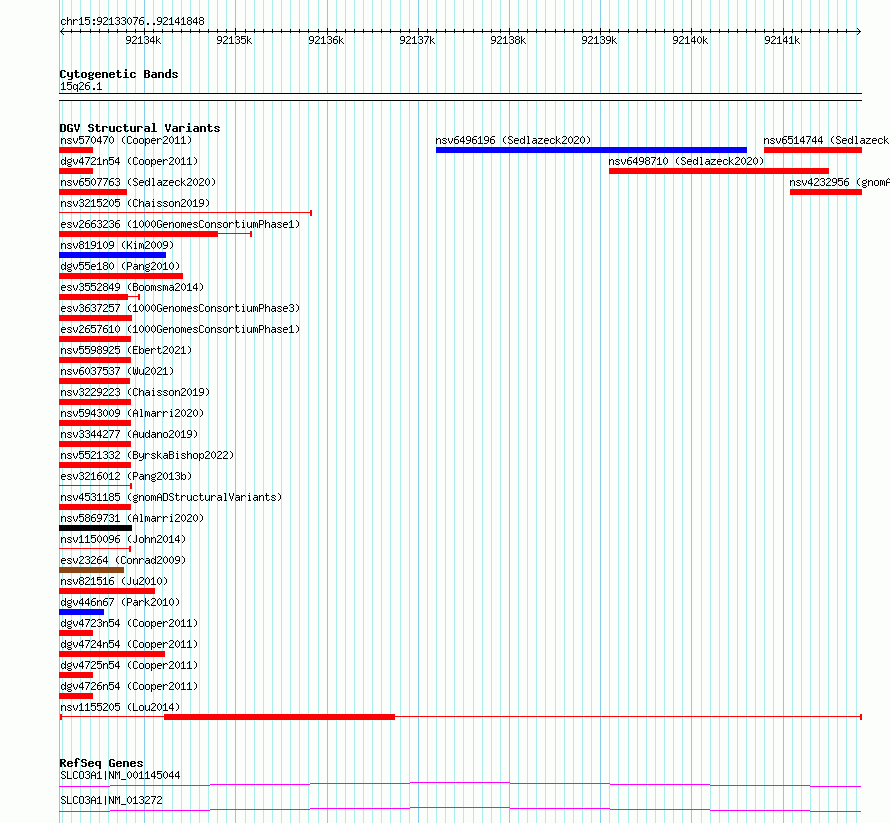Select the 15q26.1 band label

coord(81,87)
